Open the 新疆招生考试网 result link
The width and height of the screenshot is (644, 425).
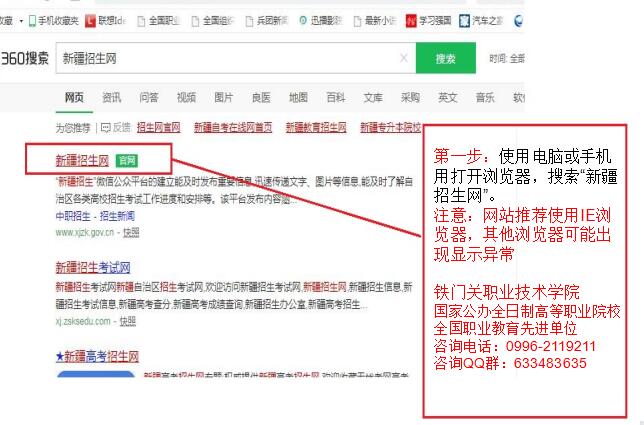point(93,267)
